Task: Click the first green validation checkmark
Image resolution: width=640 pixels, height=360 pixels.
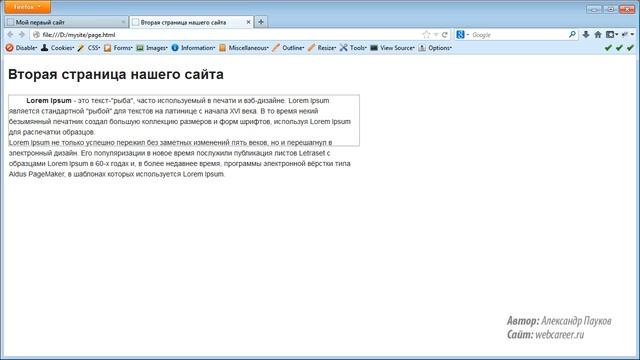Action: [608, 48]
